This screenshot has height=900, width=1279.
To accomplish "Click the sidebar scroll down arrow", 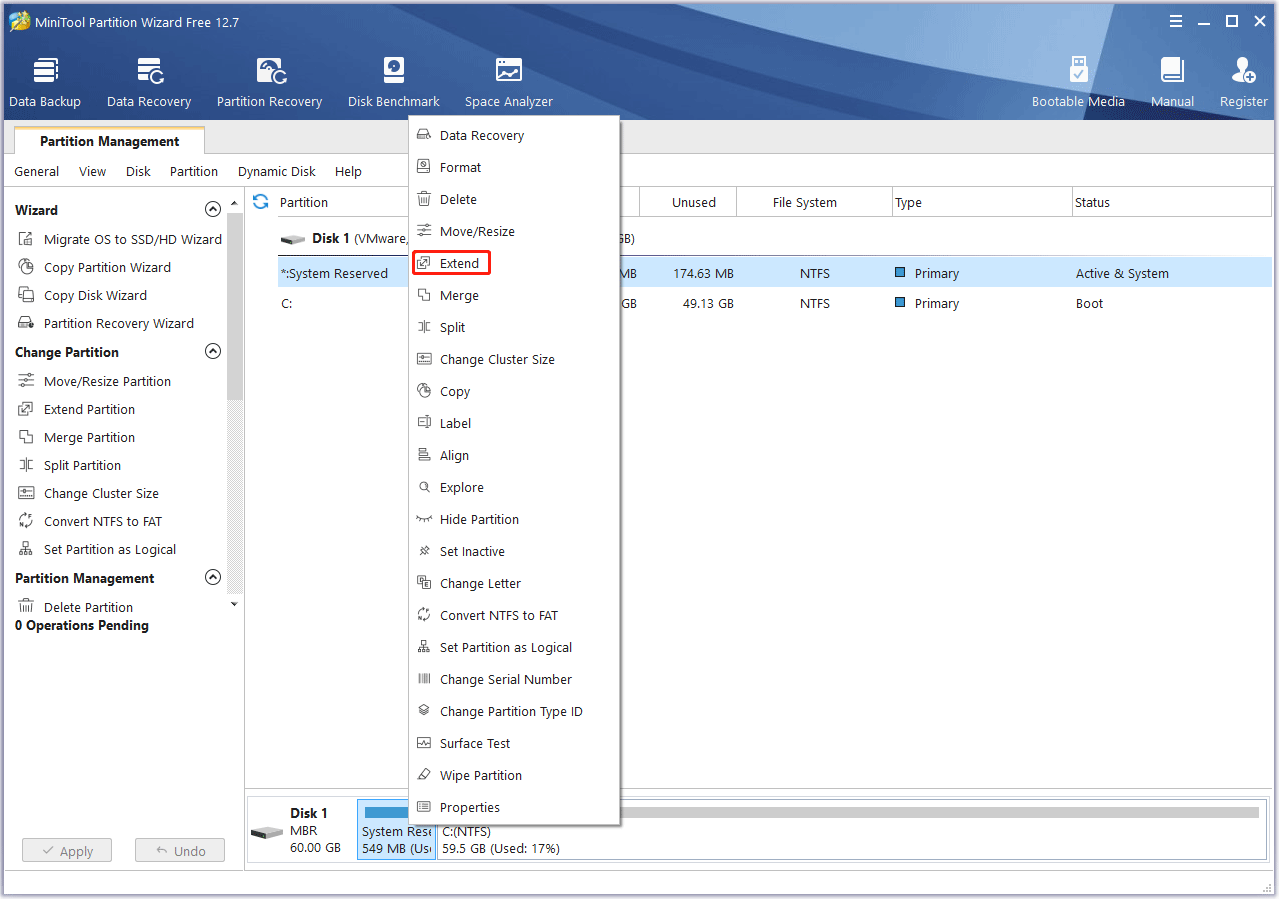I will coord(234,604).
